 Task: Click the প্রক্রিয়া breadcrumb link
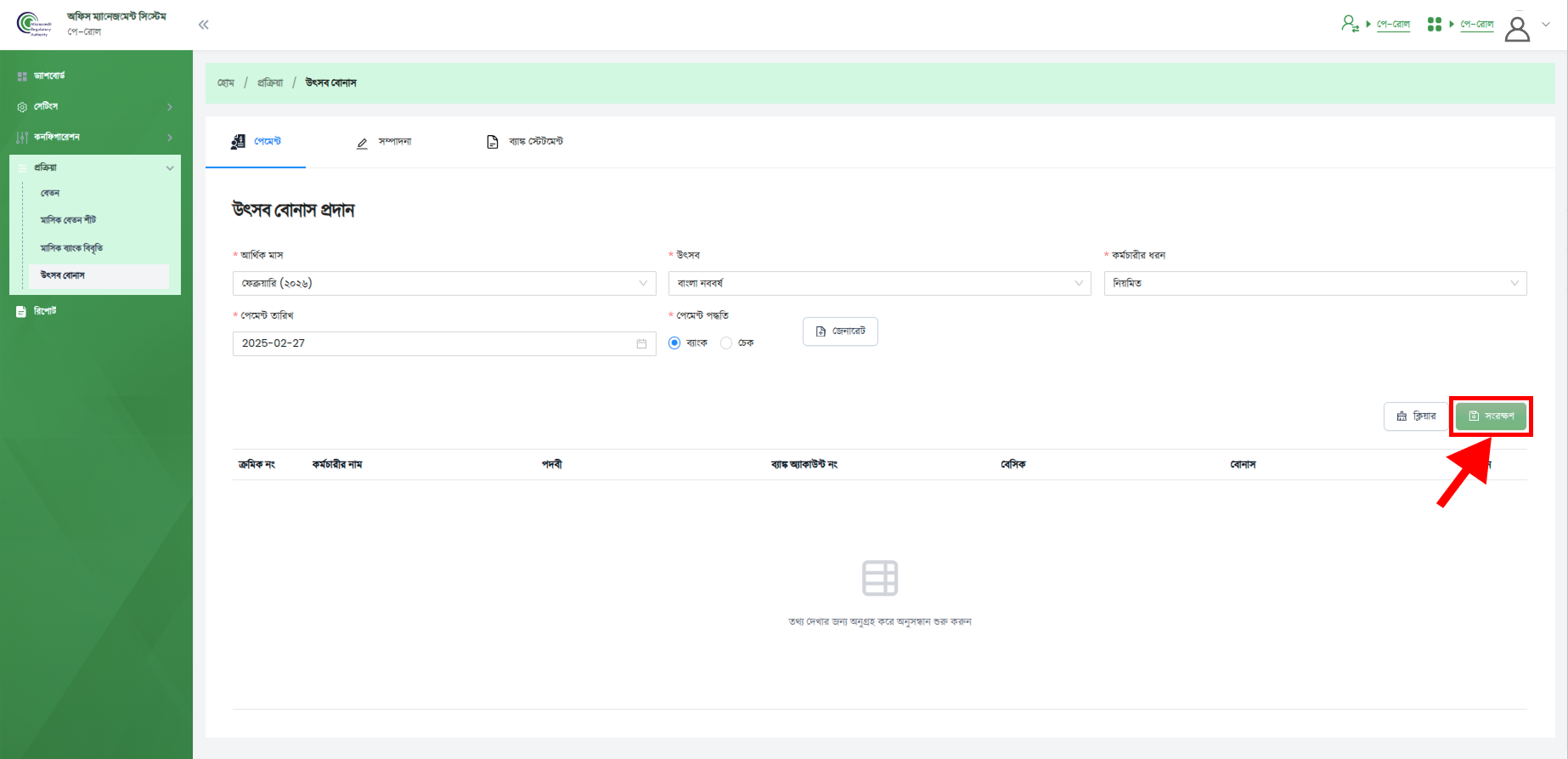pos(270,83)
